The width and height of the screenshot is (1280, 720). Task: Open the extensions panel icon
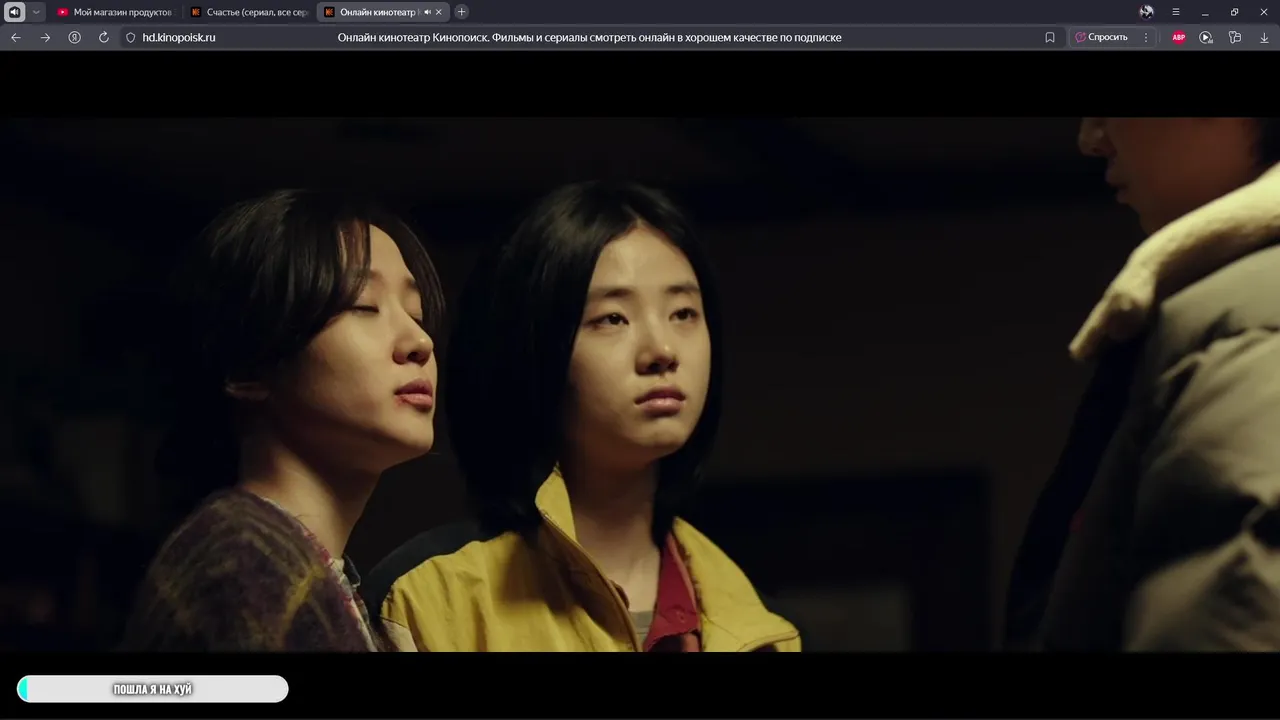(1235, 37)
